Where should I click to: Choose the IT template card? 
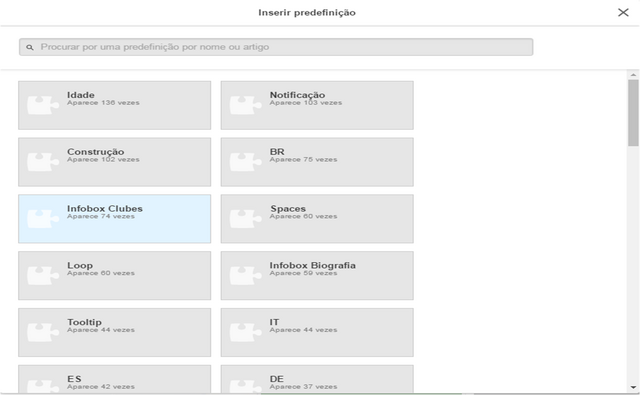click(317, 332)
